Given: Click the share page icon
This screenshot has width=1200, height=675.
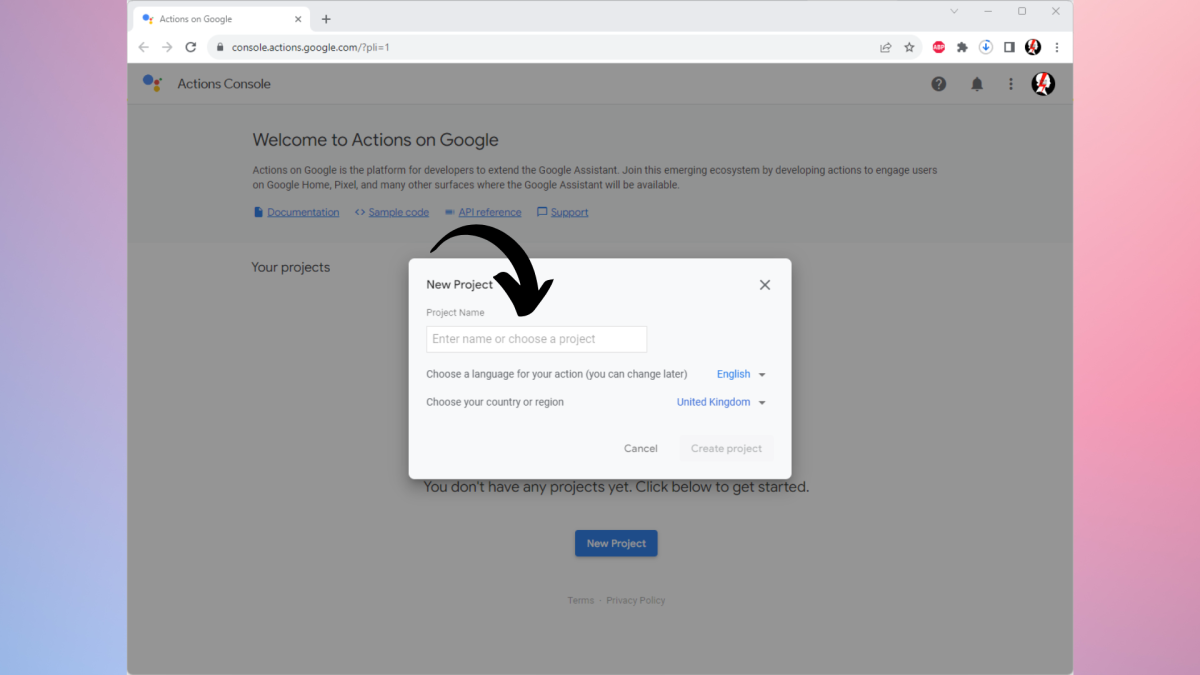Looking at the screenshot, I should (885, 47).
